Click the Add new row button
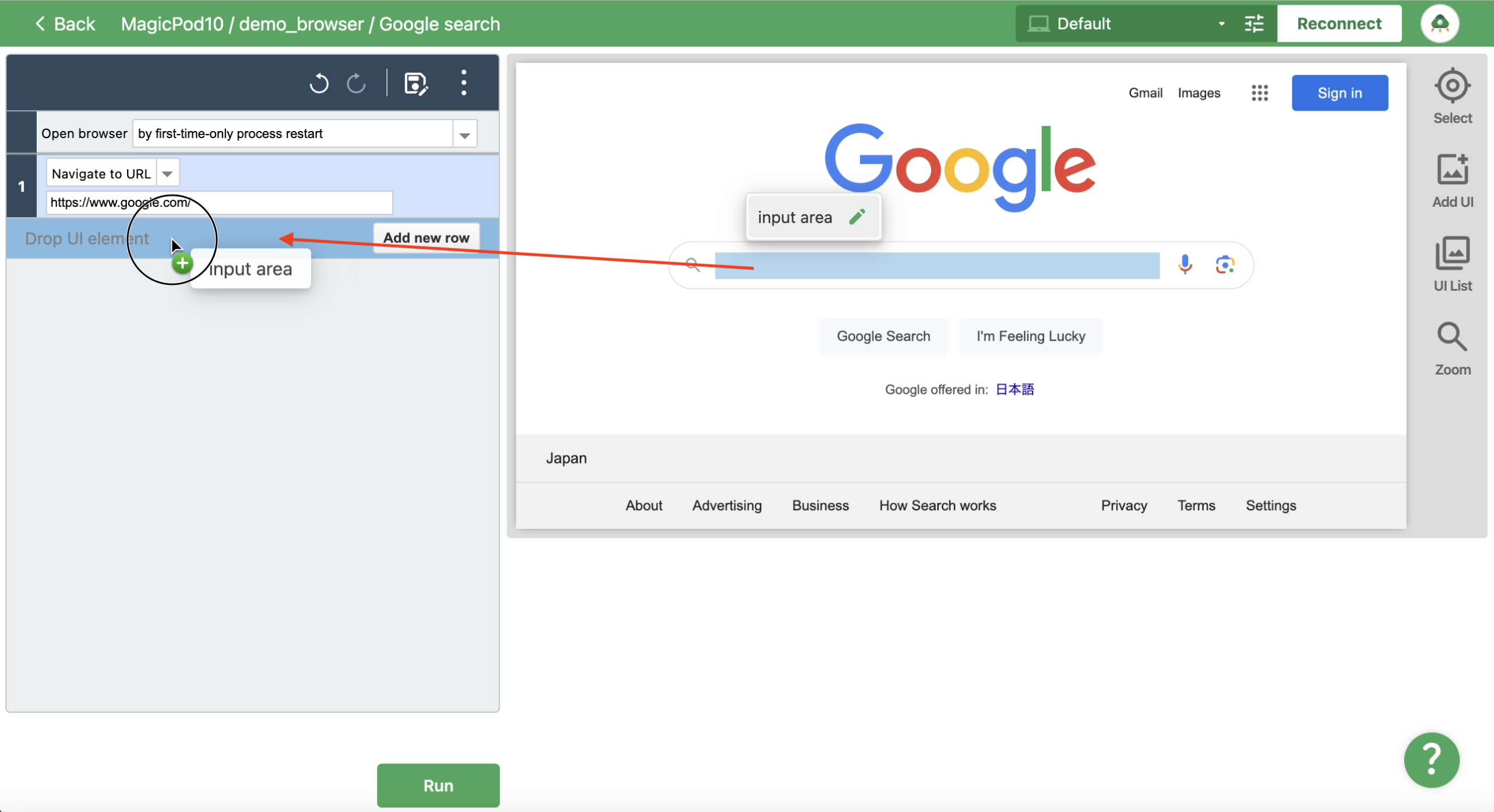The width and height of the screenshot is (1494, 812). [426, 238]
